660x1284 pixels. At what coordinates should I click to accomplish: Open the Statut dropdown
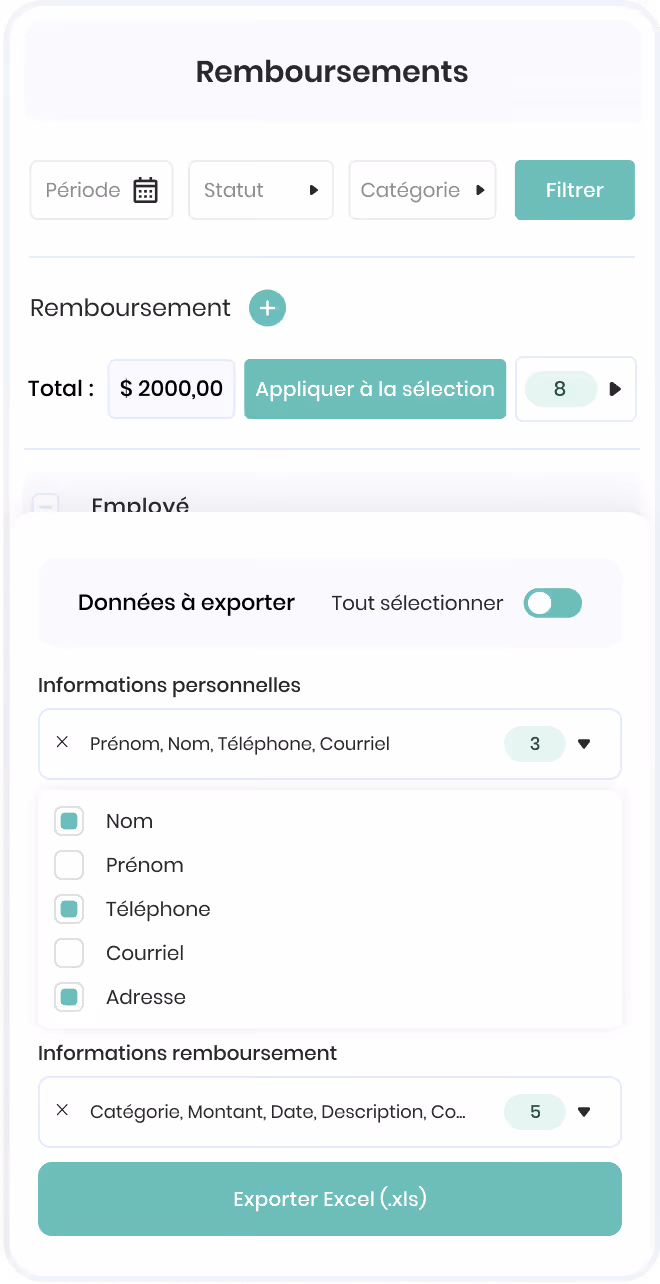(261, 190)
